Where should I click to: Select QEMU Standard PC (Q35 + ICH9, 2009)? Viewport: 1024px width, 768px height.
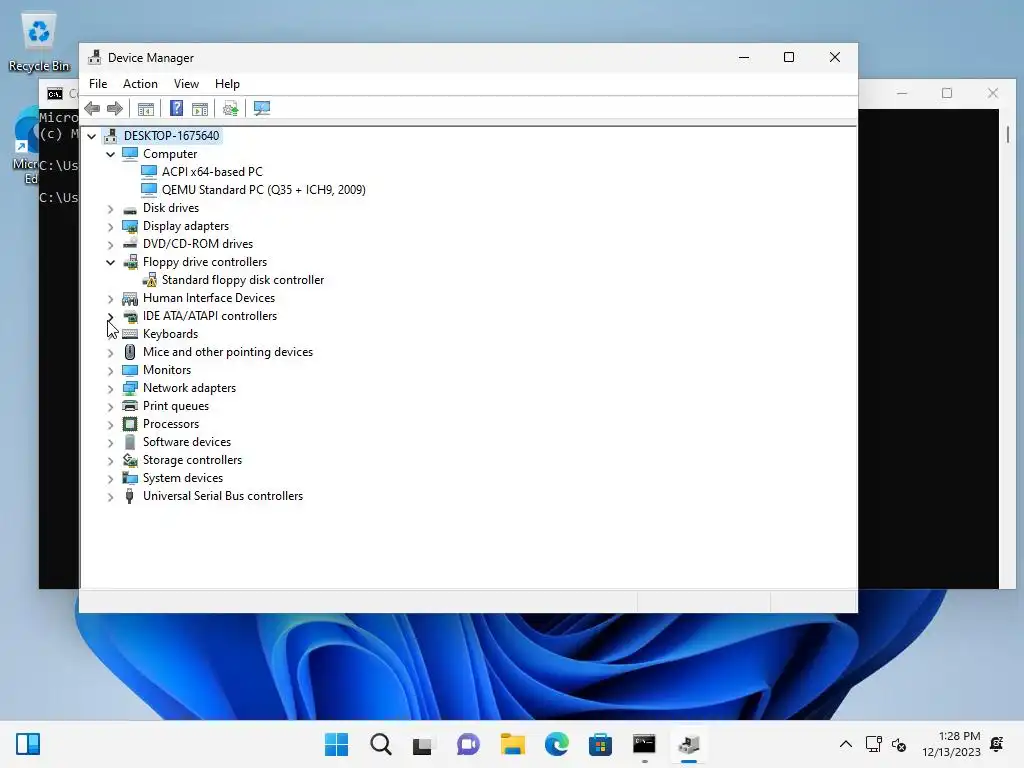point(264,190)
